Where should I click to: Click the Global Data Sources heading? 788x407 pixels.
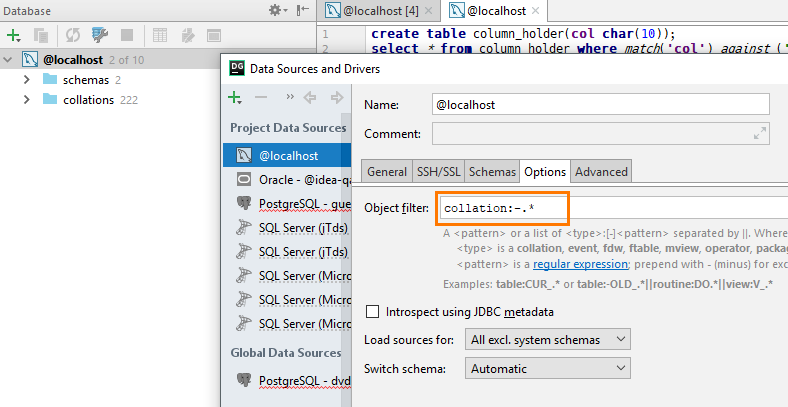pos(285,353)
